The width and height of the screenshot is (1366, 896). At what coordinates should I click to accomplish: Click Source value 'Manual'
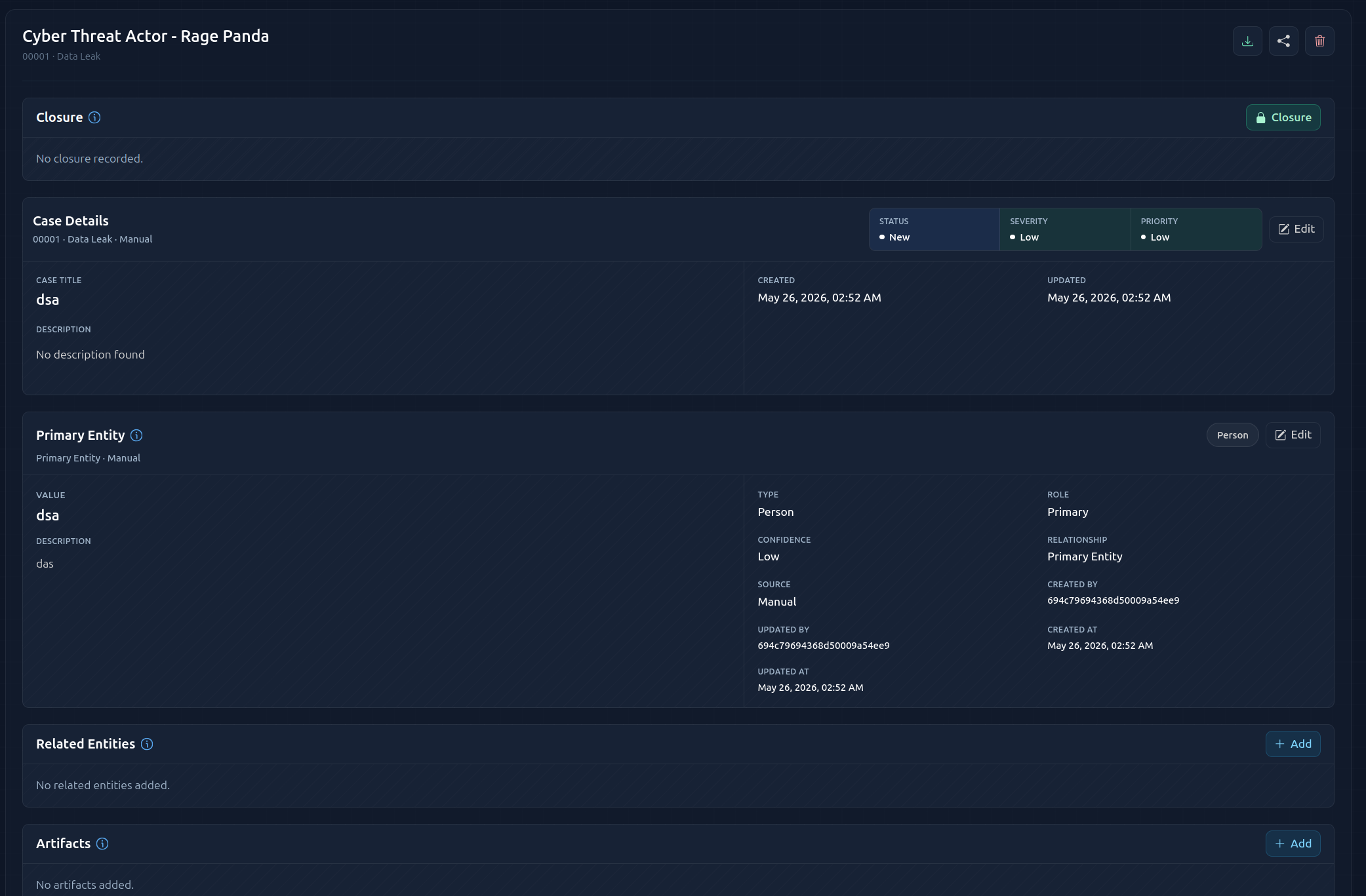click(x=776, y=602)
